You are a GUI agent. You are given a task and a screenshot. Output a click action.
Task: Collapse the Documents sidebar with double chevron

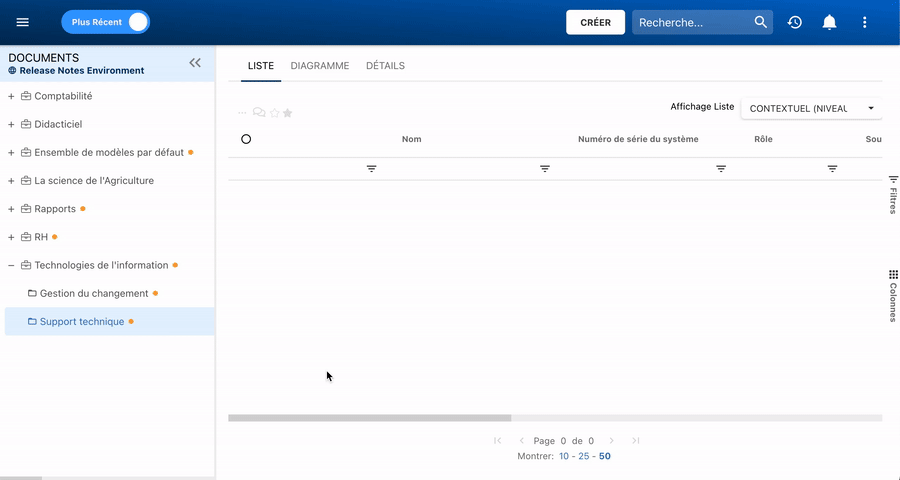click(x=195, y=63)
